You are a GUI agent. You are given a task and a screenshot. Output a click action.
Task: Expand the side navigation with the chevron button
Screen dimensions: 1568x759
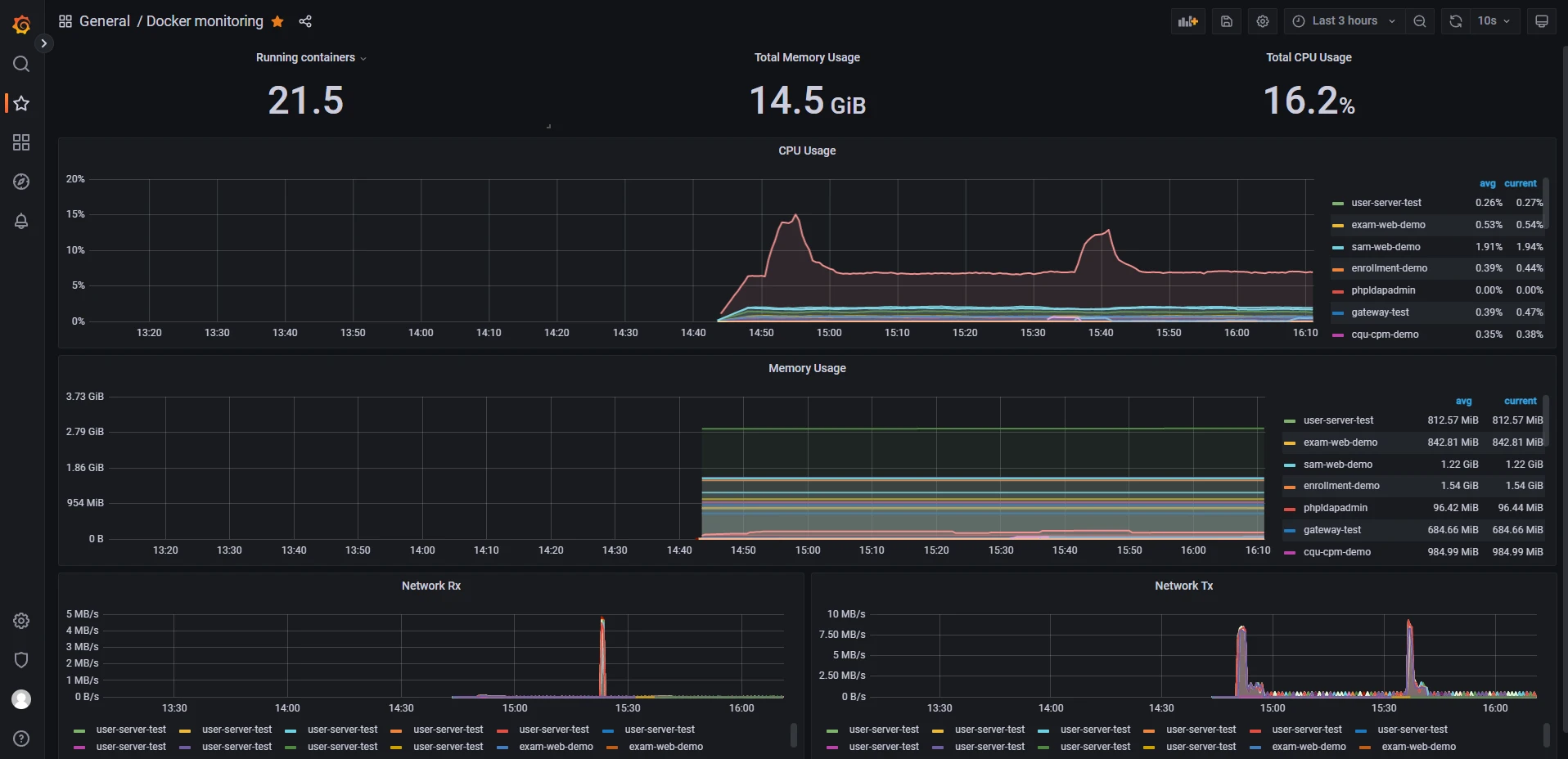coord(43,43)
